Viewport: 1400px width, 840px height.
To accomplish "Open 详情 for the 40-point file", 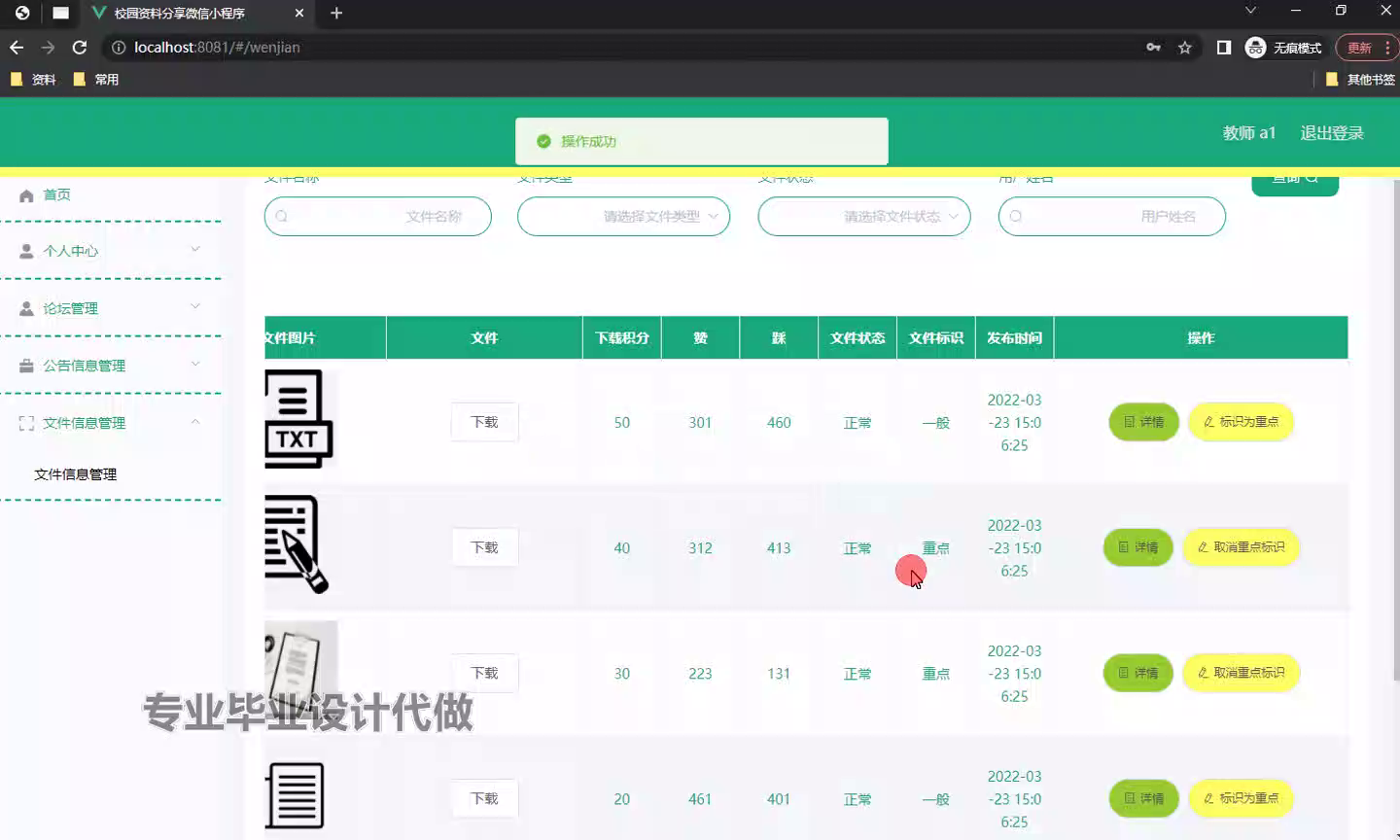I will click(1137, 547).
